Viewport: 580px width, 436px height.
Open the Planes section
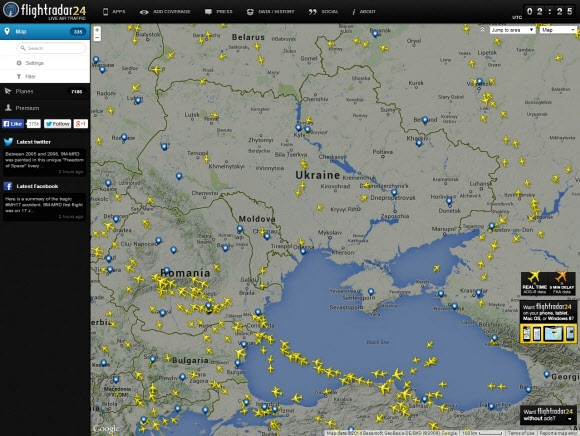click(x=45, y=91)
